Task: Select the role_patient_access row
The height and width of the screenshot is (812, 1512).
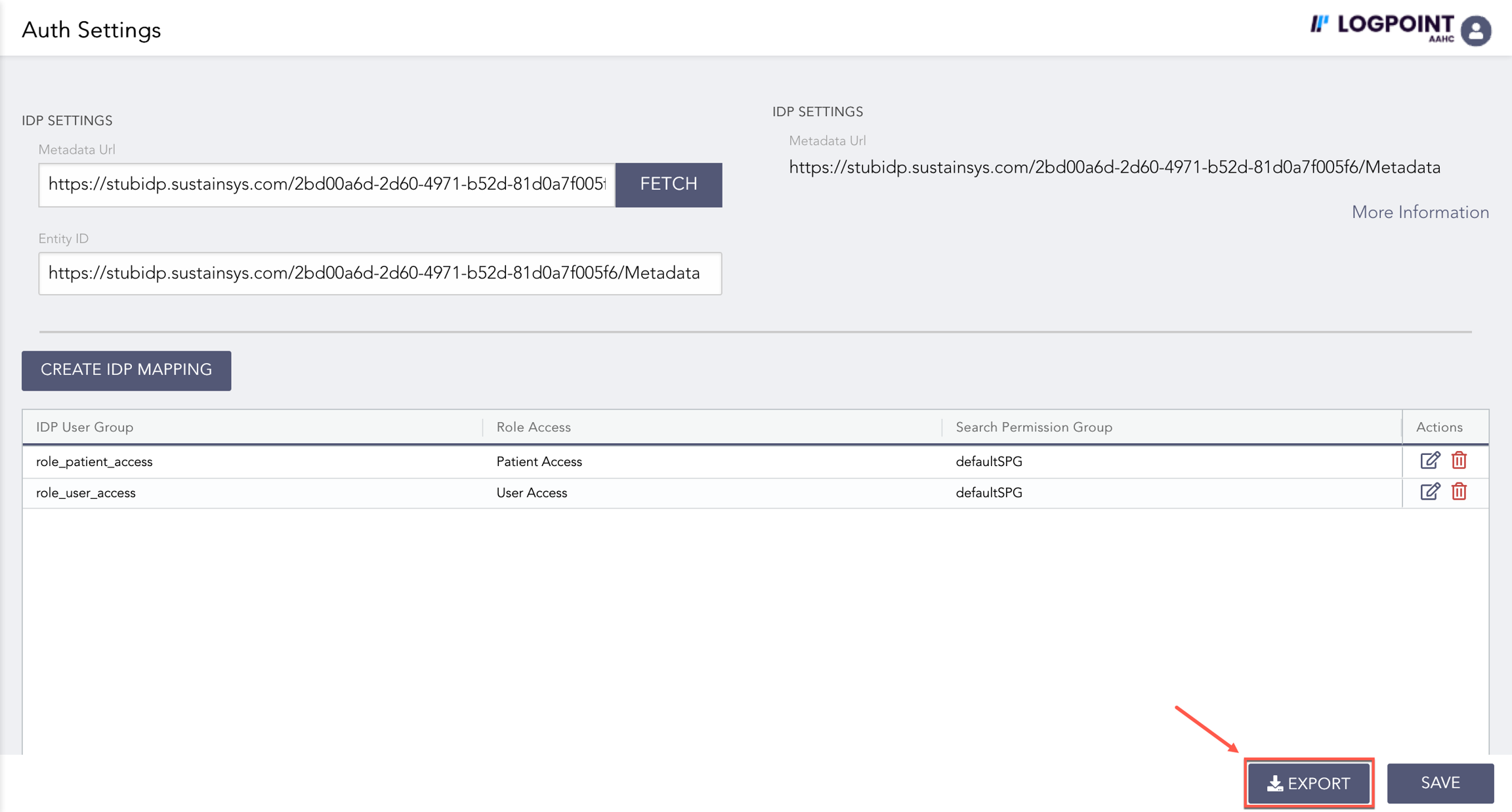Action: click(x=94, y=461)
